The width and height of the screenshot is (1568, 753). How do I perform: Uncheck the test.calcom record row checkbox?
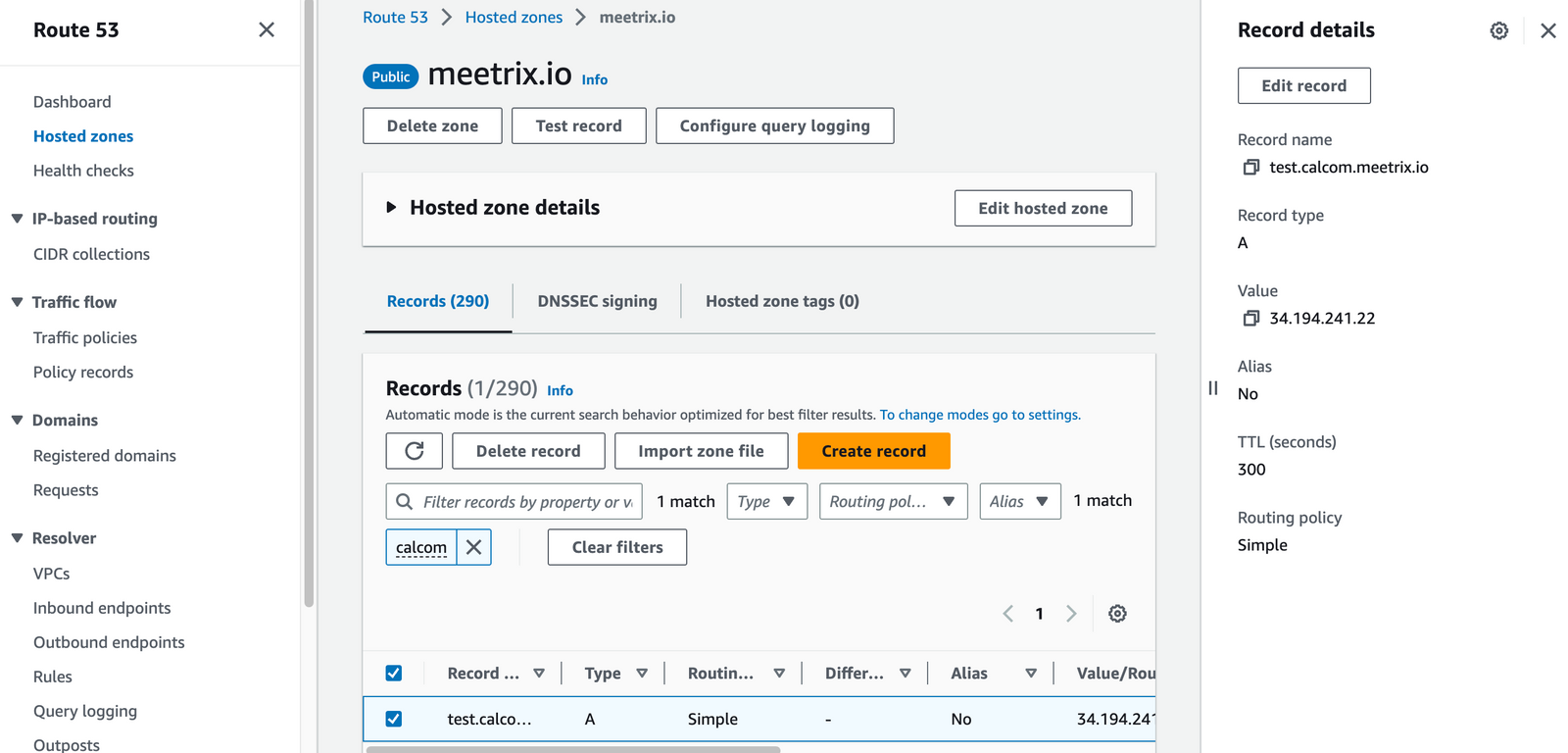[x=394, y=719]
